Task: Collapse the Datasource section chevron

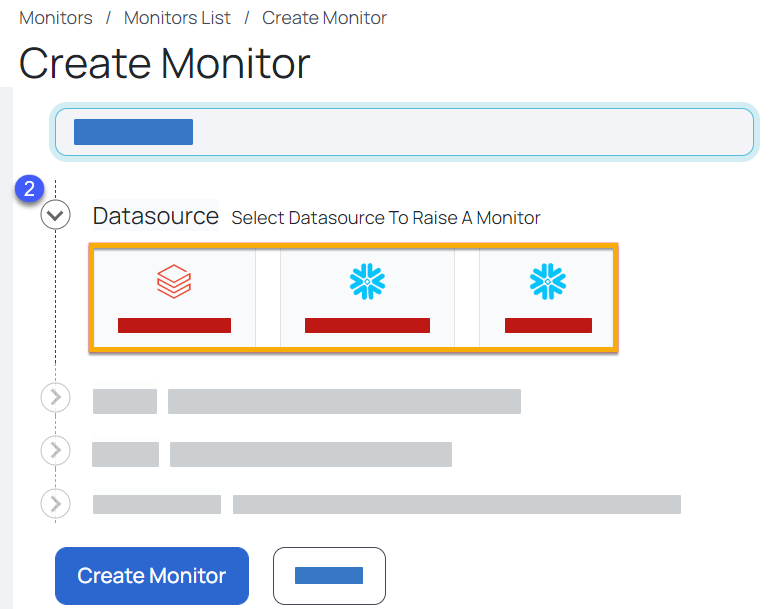Action: (x=55, y=215)
